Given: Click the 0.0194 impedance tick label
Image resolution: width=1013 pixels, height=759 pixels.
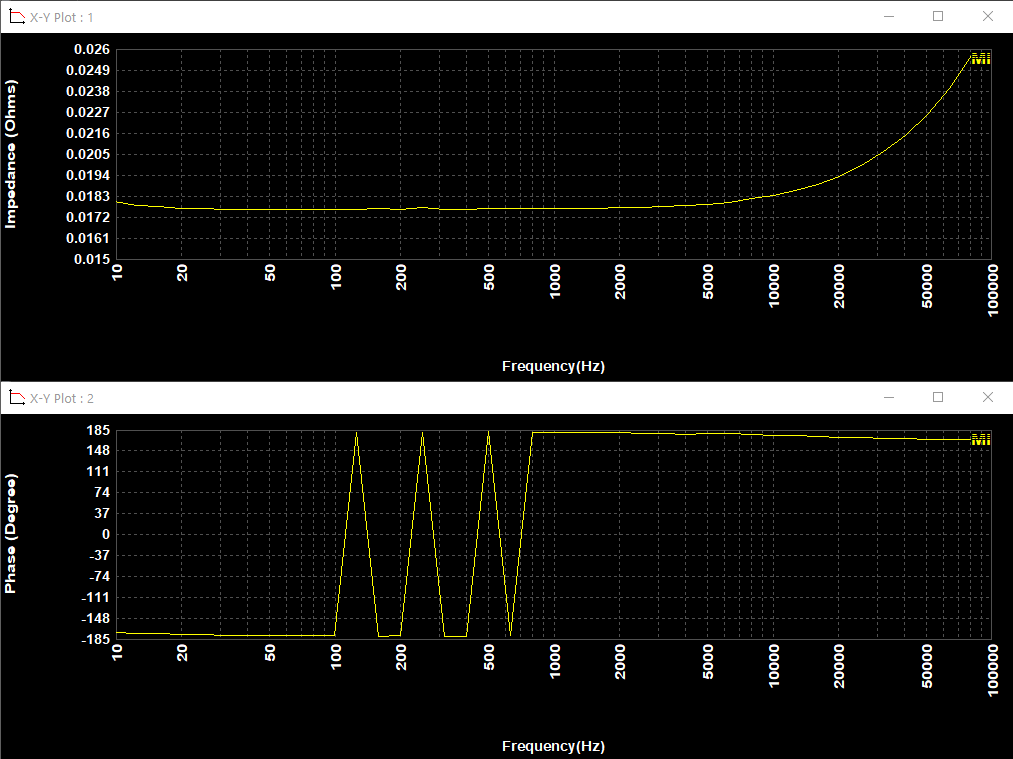Looking at the screenshot, I should pos(88,176).
